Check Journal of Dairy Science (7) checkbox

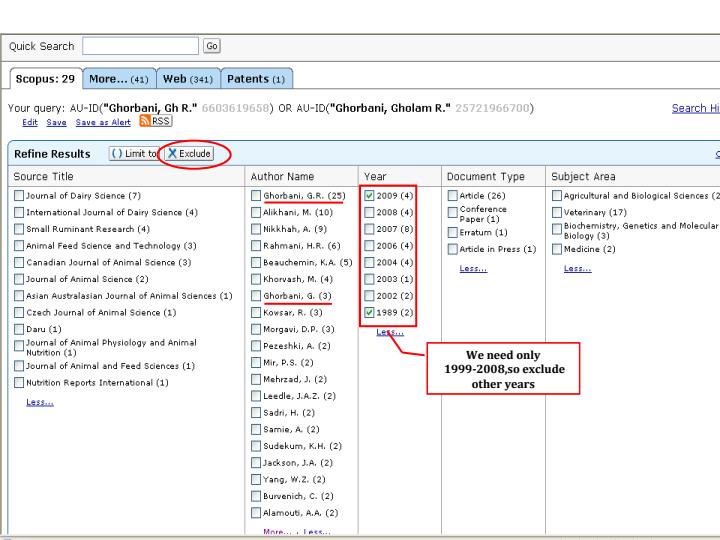19,196
